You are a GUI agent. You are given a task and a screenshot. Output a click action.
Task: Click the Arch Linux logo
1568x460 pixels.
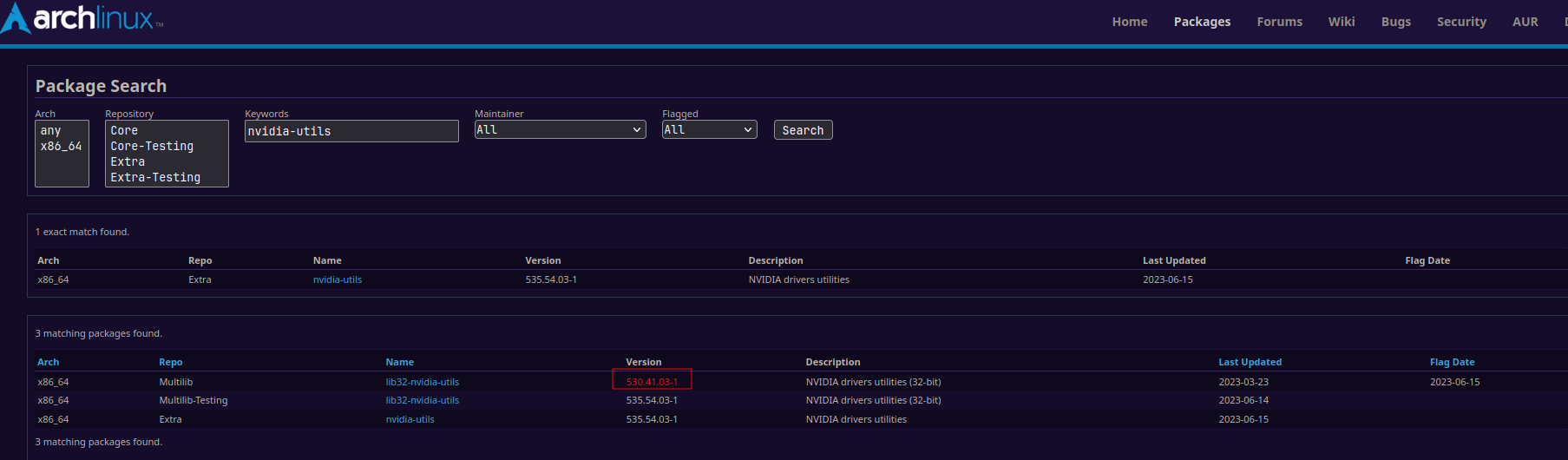coord(82,18)
